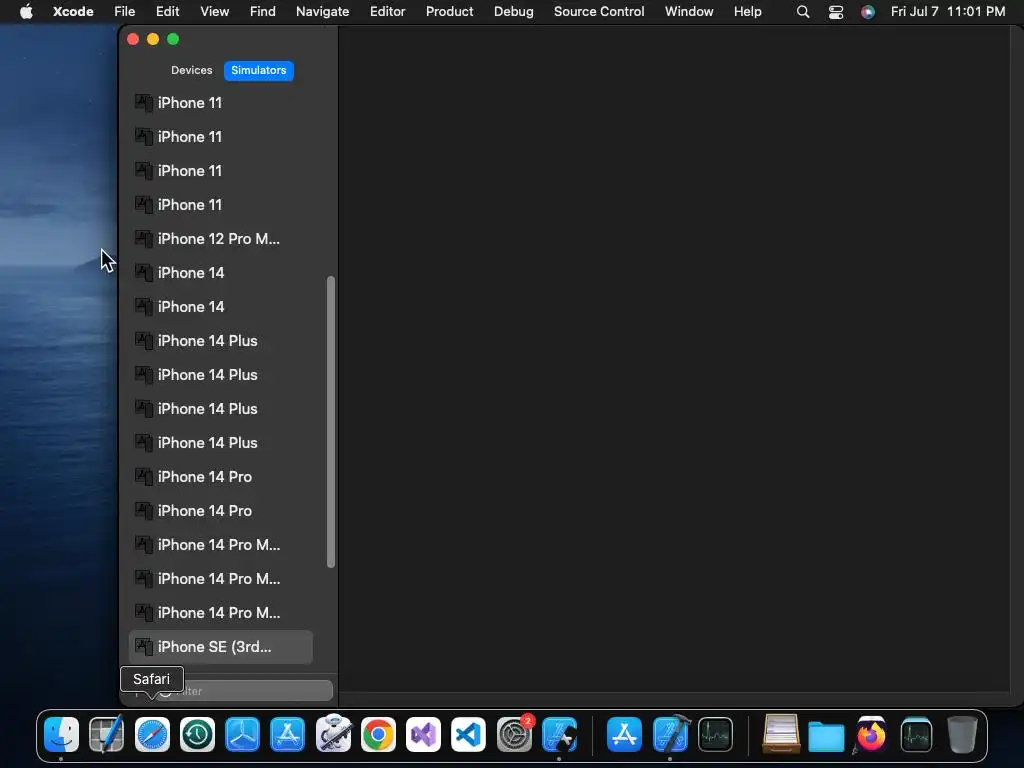This screenshot has width=1024, height=768.
Task: Open the Find menu
Action: coord(263,11)
